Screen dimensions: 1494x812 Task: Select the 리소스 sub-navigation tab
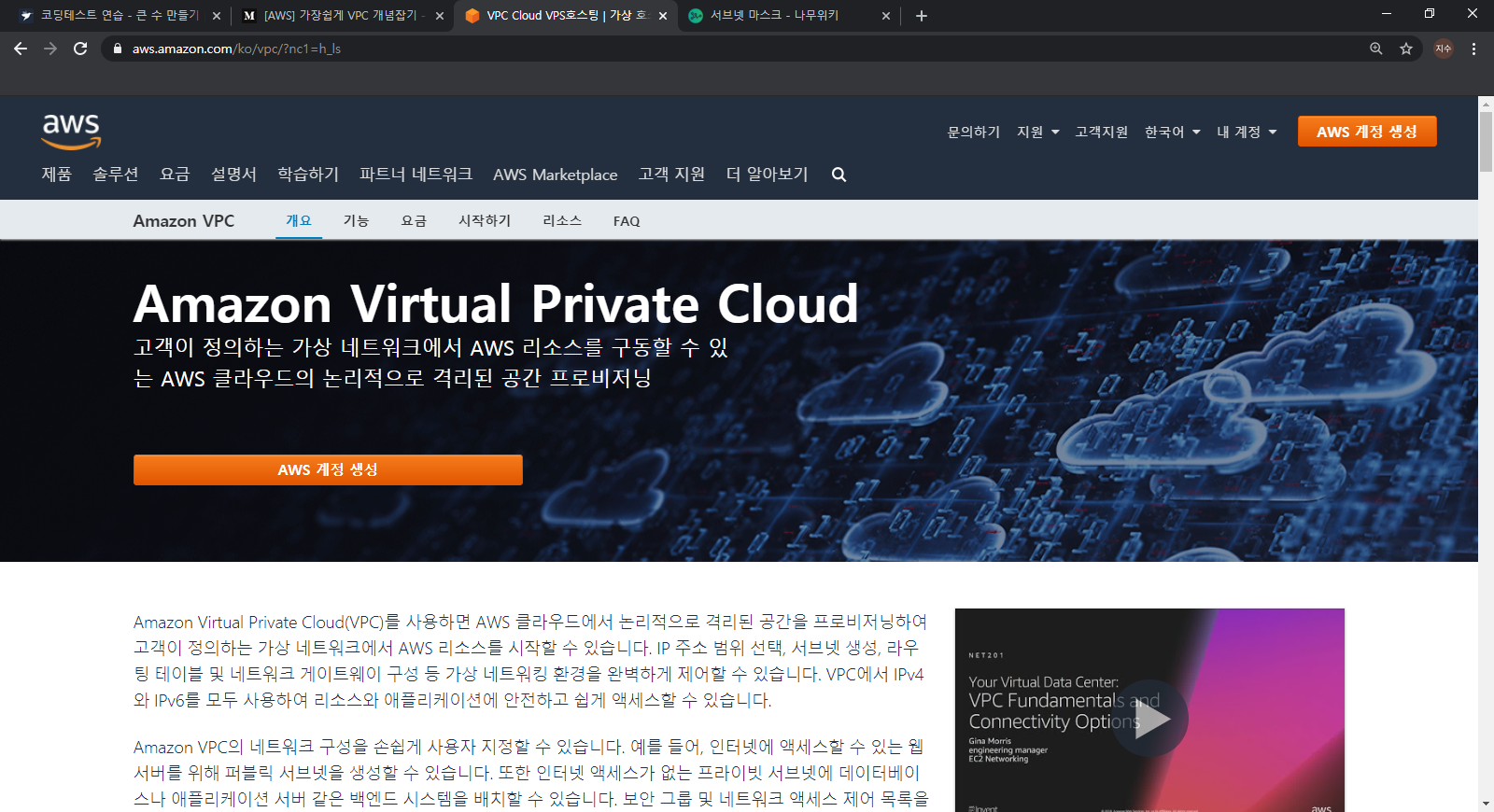562,220
